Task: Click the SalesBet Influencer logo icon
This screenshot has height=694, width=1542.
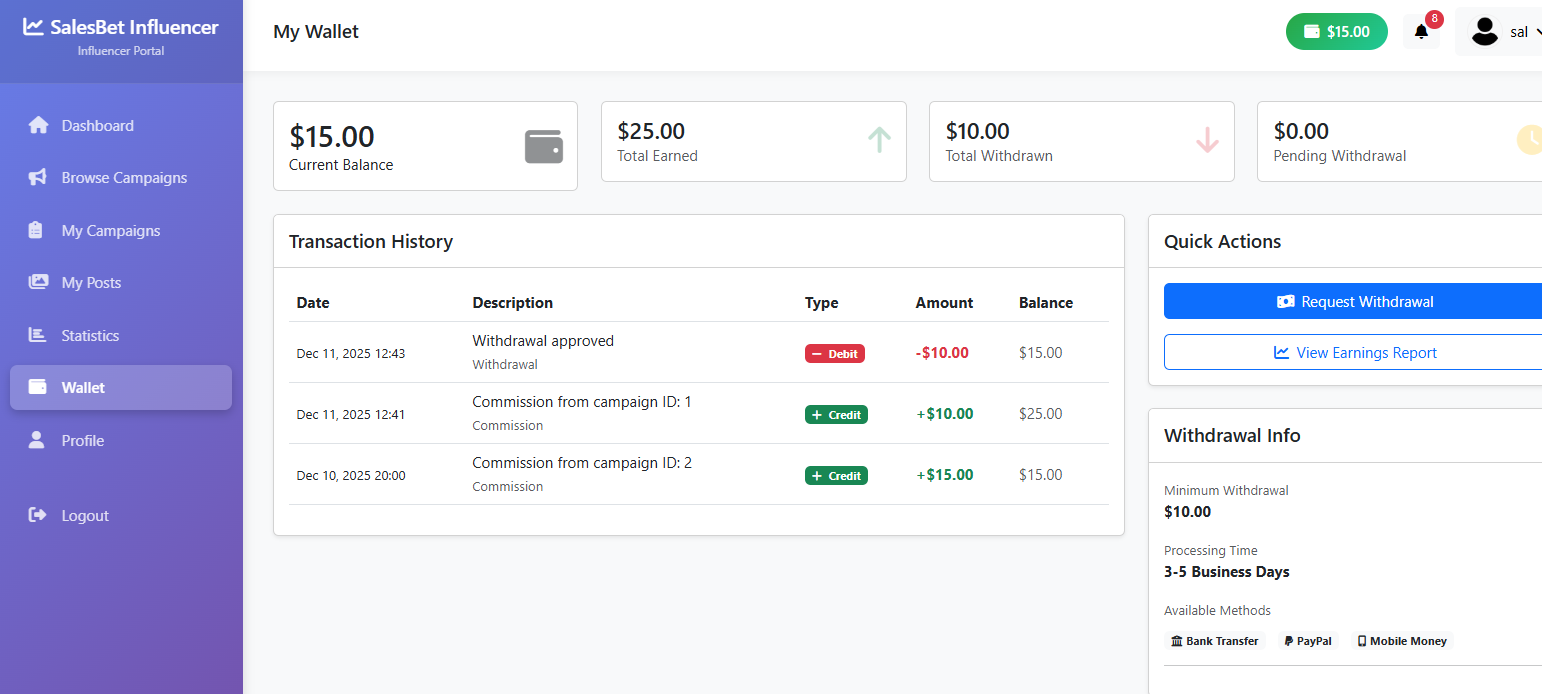Action: 35,27
